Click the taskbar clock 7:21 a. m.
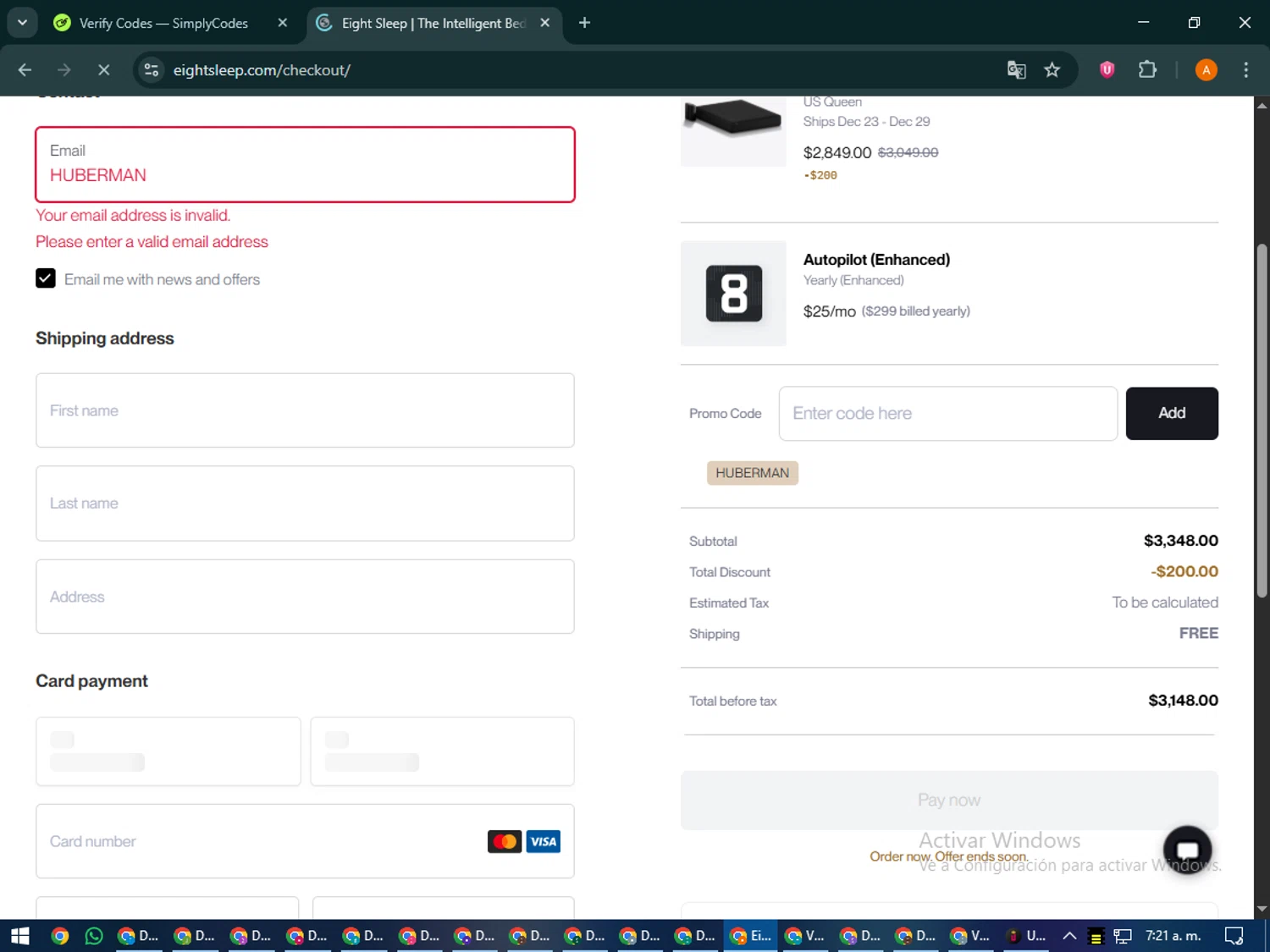 tap(1173, 936)
